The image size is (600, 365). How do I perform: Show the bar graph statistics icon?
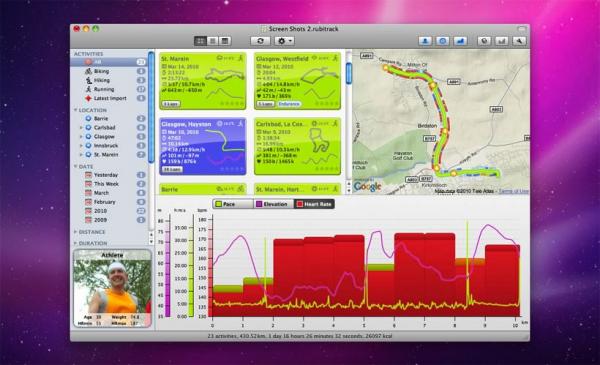point(502,41)
